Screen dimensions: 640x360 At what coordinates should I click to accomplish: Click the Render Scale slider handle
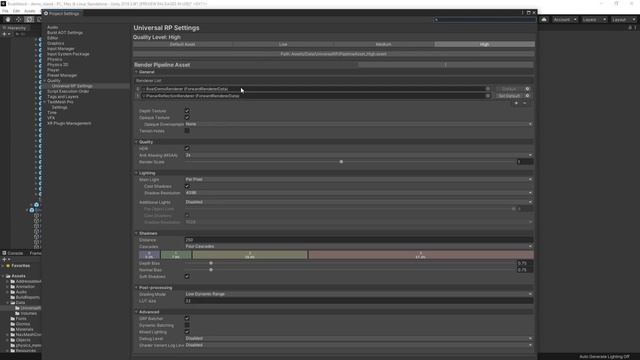tap(341, 162)
